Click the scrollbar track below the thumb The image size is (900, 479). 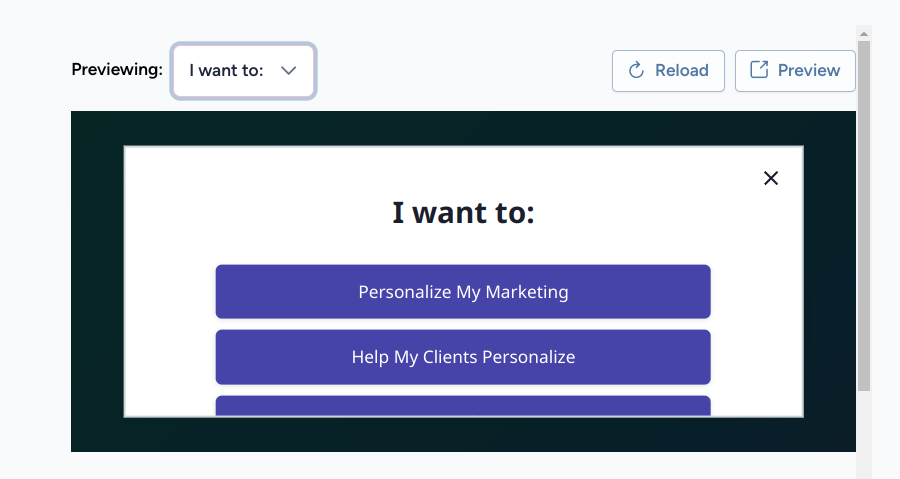click(864, 435)
